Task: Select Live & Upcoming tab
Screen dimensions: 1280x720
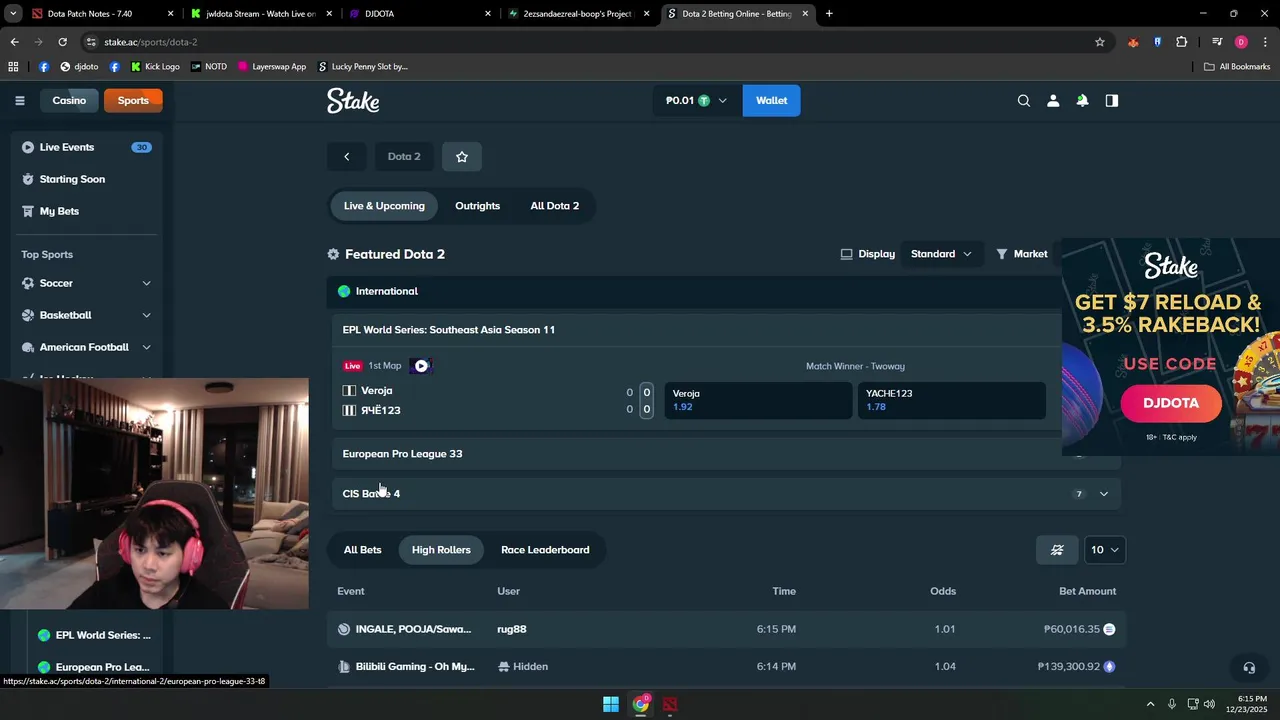Action: tap(384, 206)
